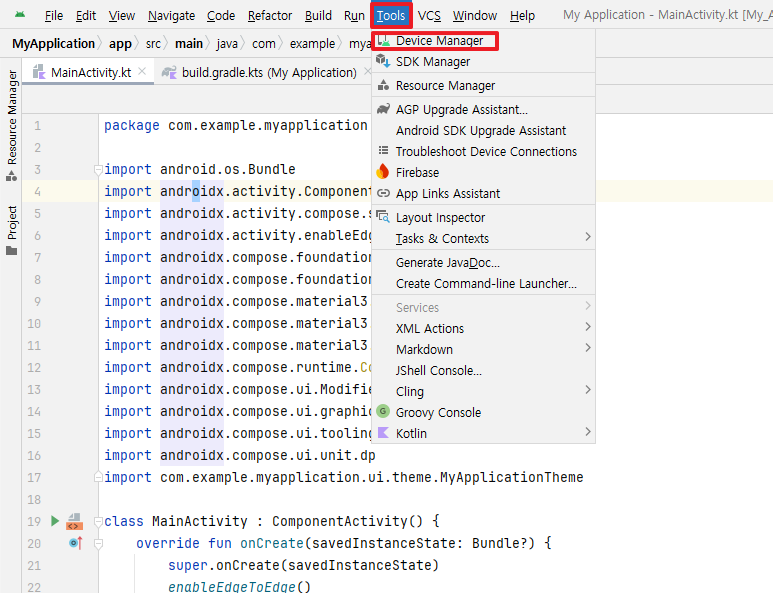Click the Device Manager menu icon
Screen dimensions: 773x593
(x=383, y=40)
